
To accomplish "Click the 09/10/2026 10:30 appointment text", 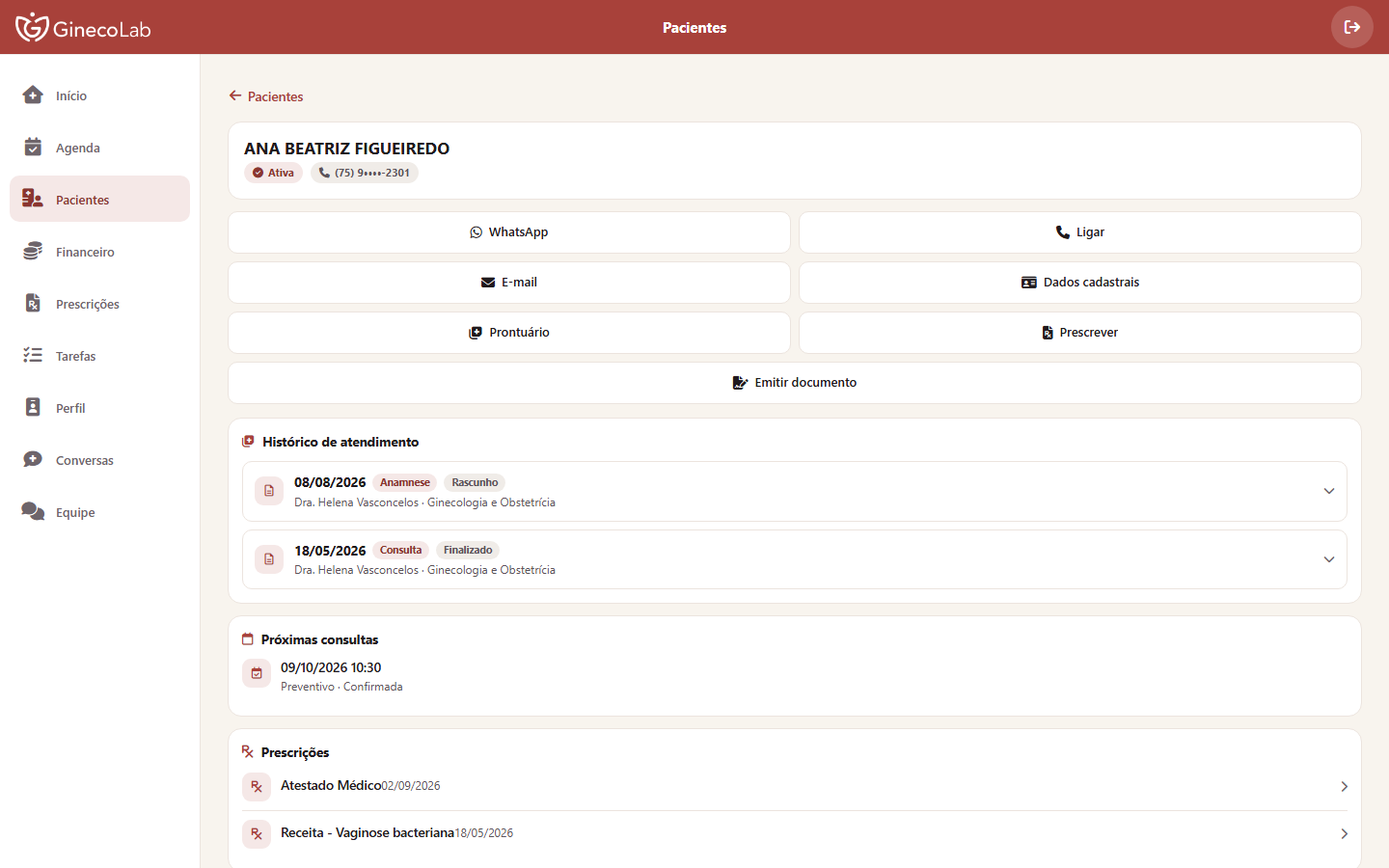I will [x=331, y=667].
